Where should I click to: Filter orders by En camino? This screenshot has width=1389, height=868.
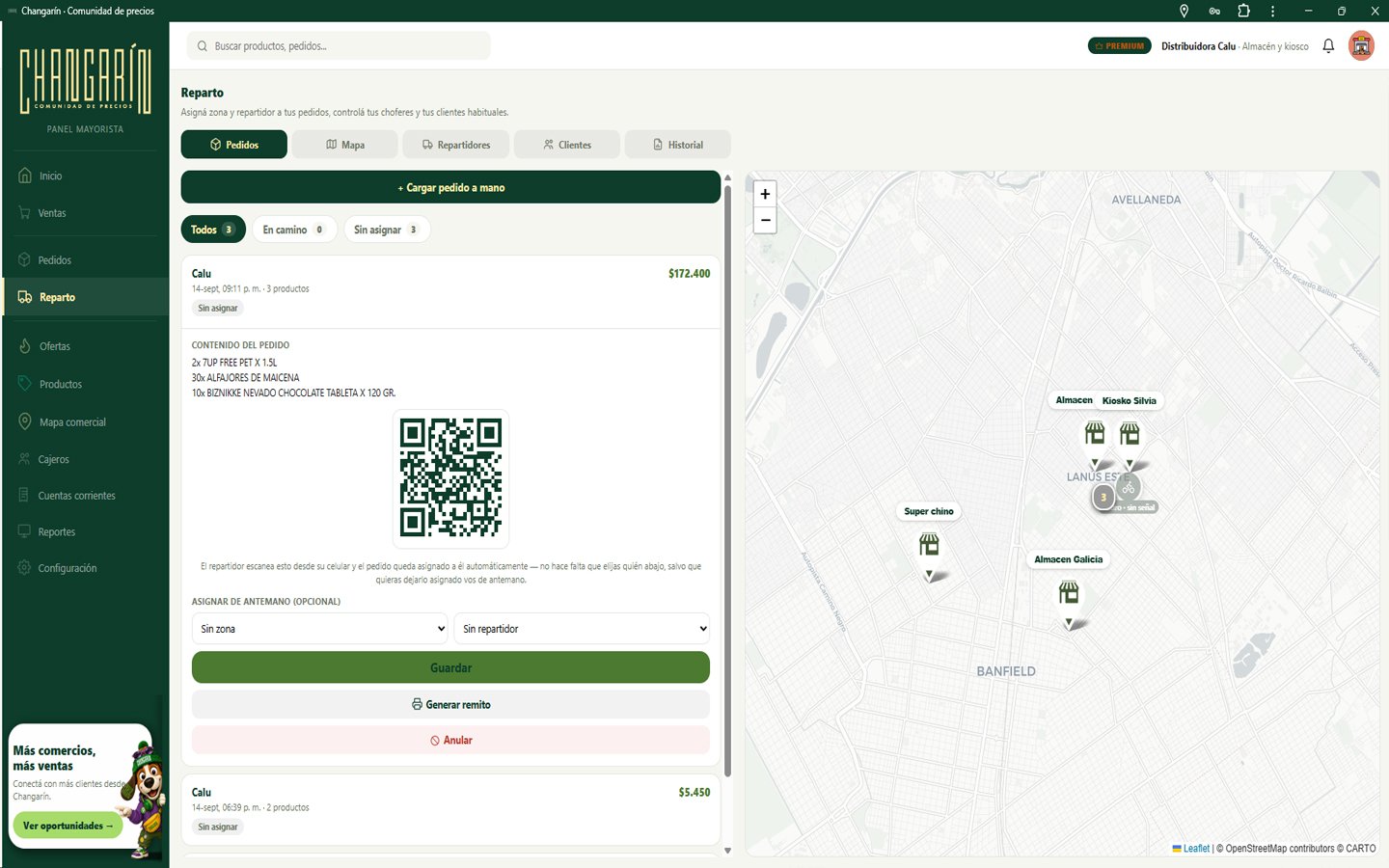pyautogui.click(x=294, y=230)
